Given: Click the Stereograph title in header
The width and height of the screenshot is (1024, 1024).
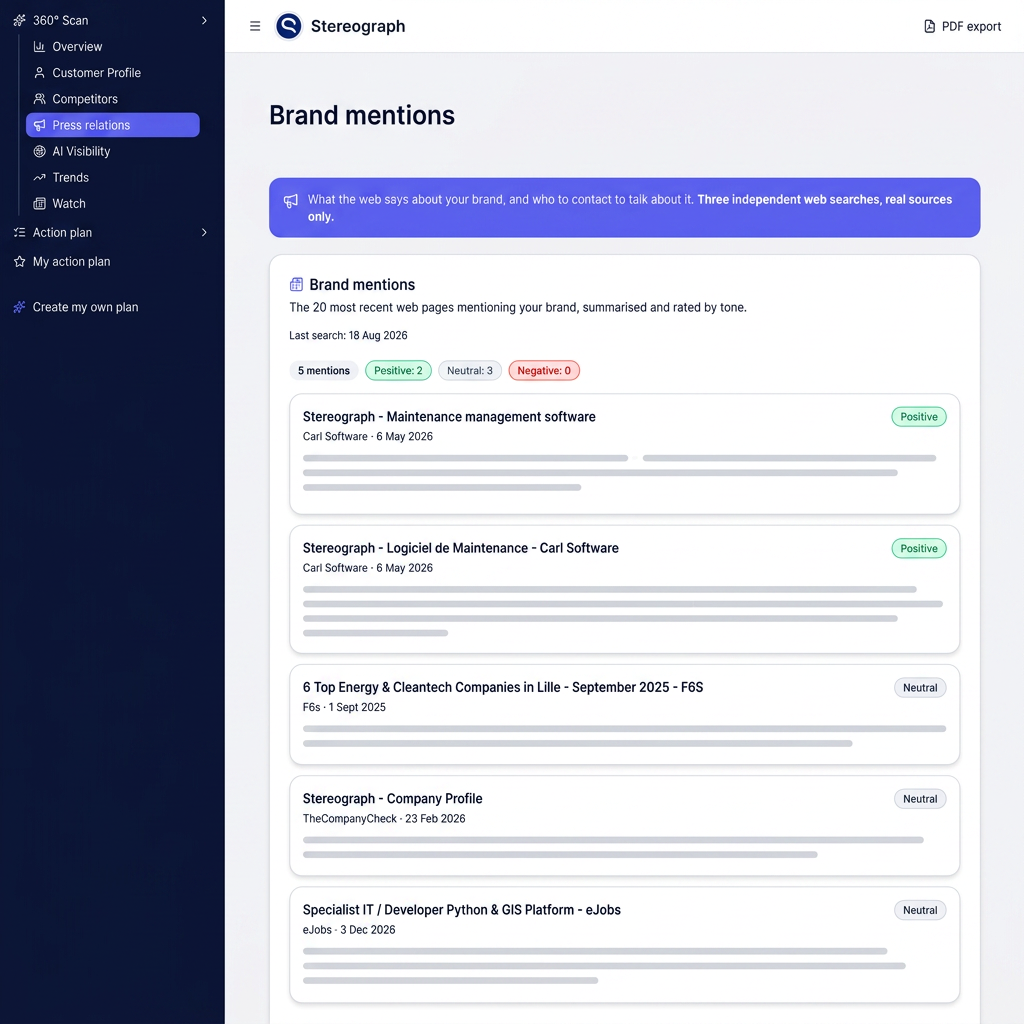Looking at the screenshot, I should pos(358,26).
